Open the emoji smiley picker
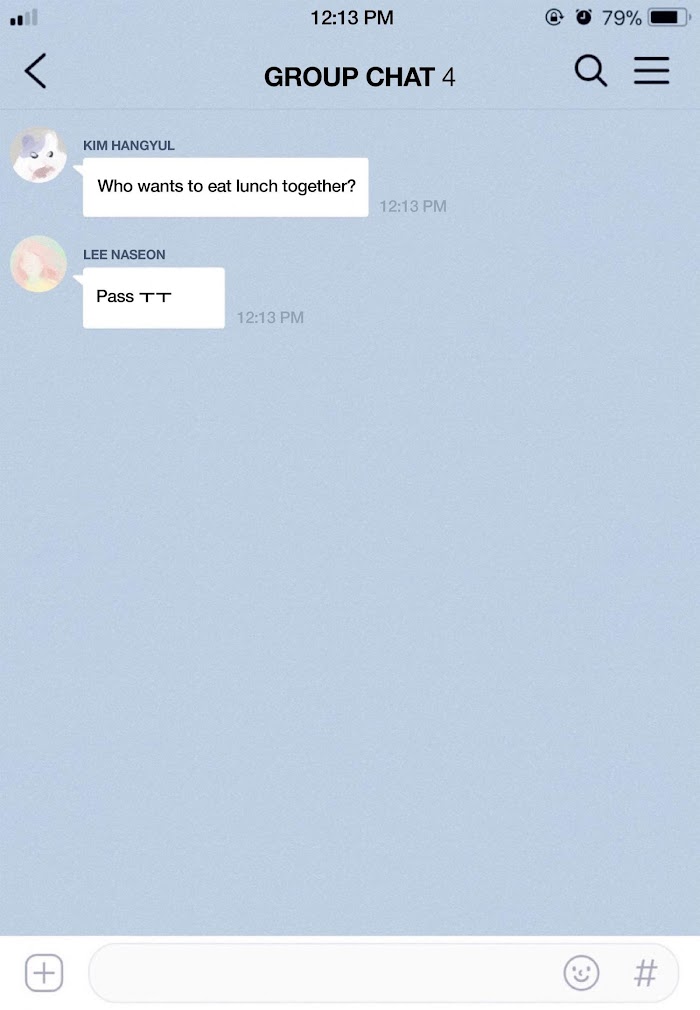Screen dimensions: 700x1010 pos(582,973)
